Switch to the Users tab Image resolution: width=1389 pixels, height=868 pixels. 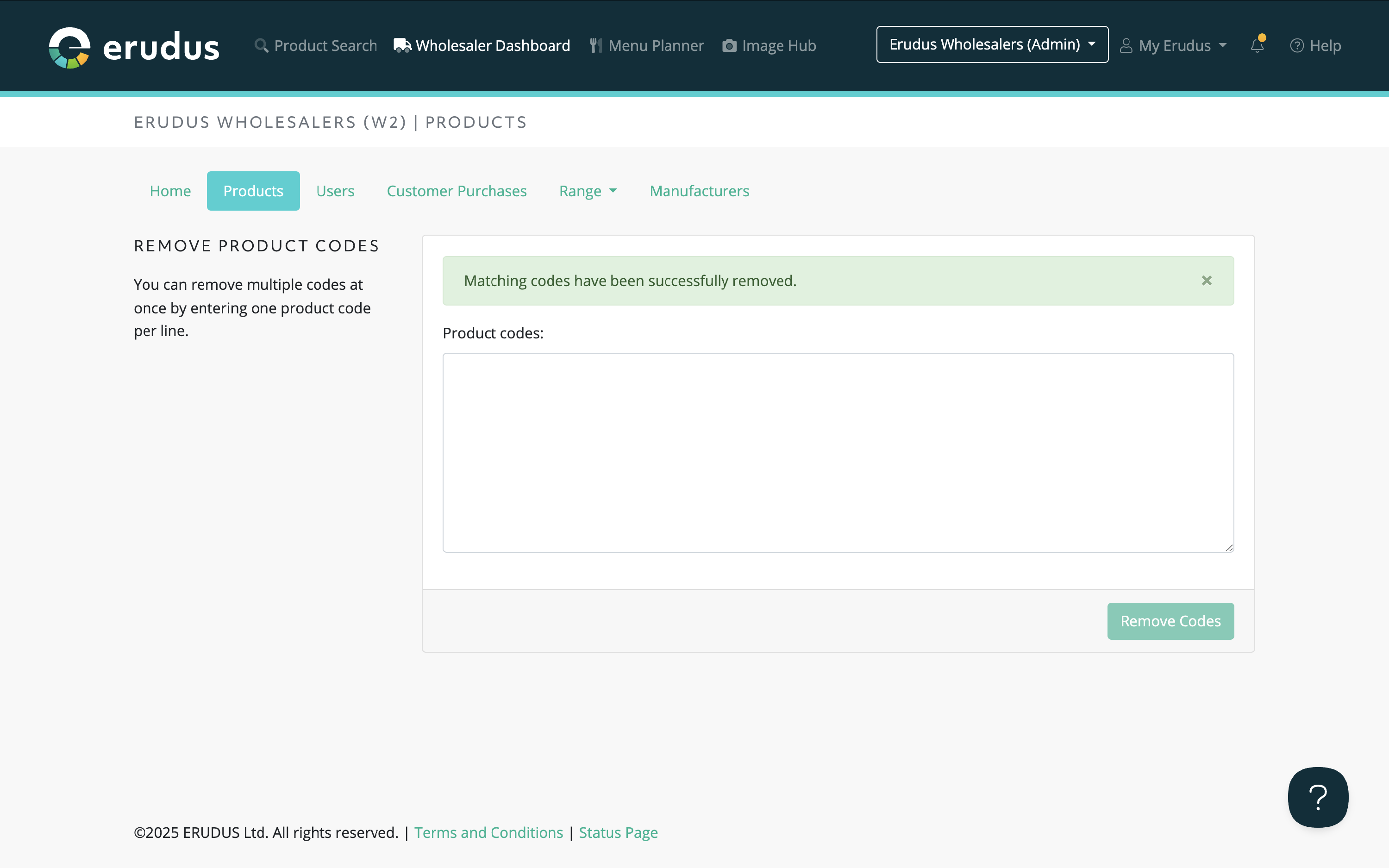click(x=335, y=191)
